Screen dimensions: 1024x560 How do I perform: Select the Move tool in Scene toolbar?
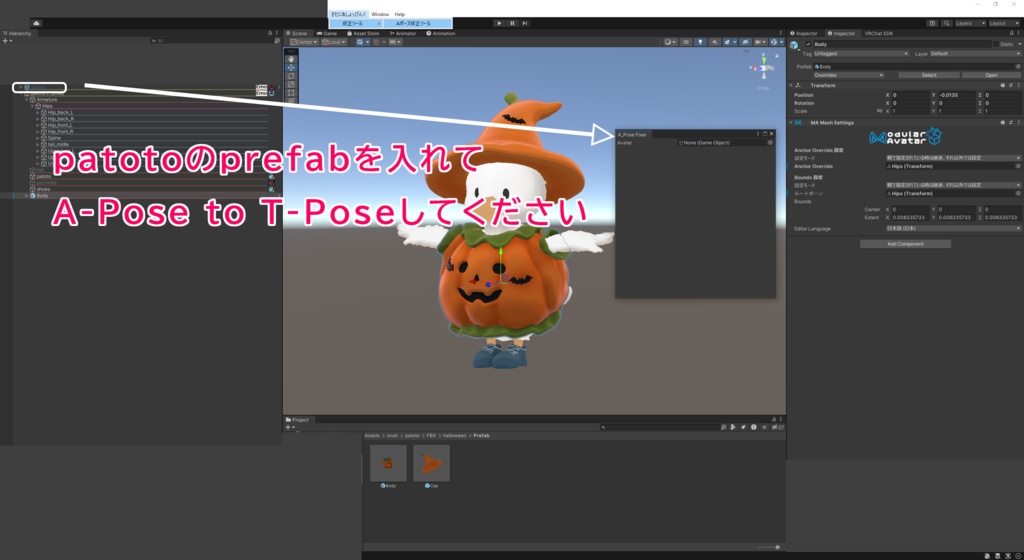(291, 67)
